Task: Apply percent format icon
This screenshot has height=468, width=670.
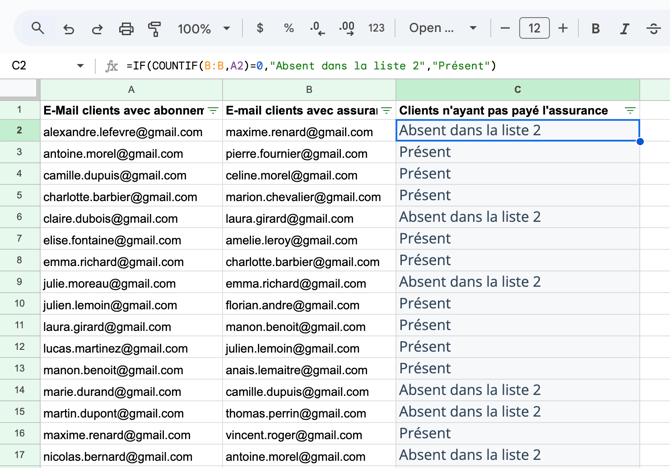Action: [289, 29]
